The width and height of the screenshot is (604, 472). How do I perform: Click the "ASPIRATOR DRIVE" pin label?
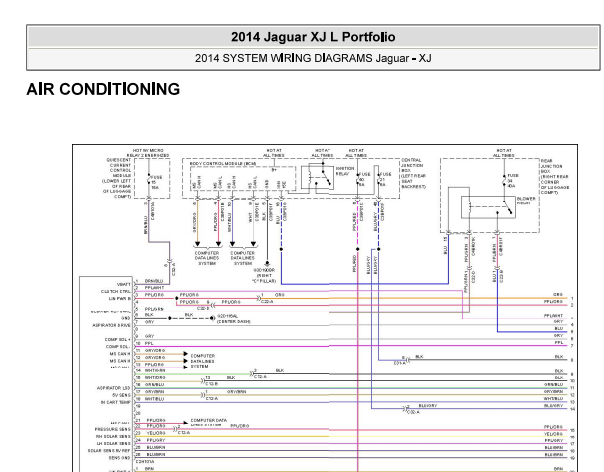coord(112,326)
